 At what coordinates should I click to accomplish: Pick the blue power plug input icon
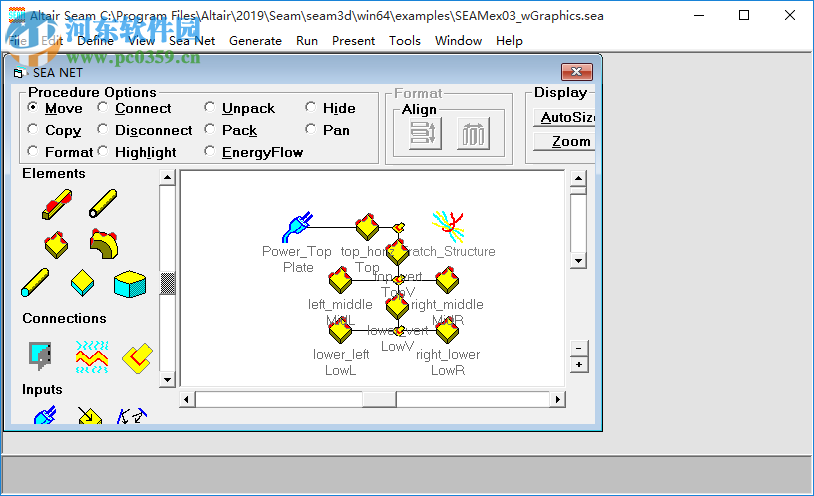(45, 415)
